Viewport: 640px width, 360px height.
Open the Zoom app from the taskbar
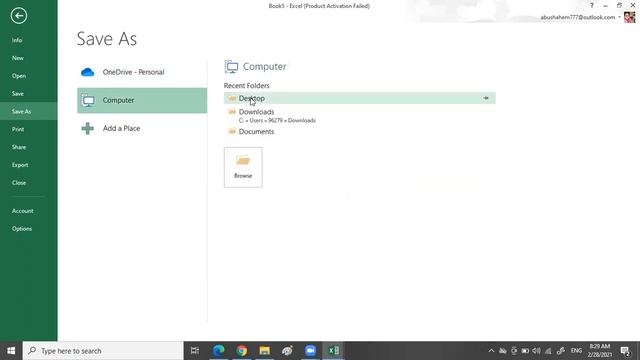[310, 351]
